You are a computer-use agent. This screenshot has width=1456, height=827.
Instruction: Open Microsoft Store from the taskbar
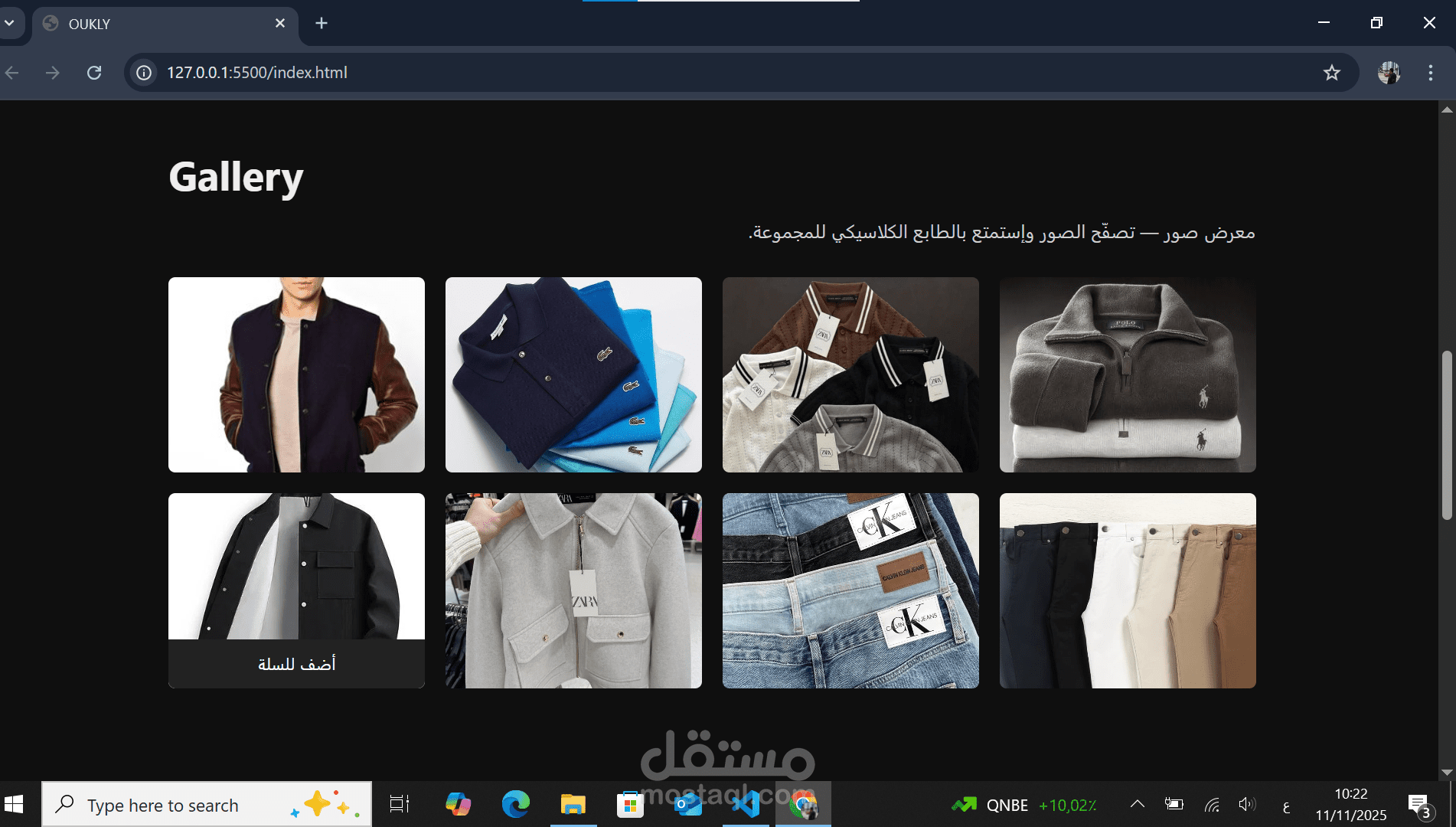point(630,805)
